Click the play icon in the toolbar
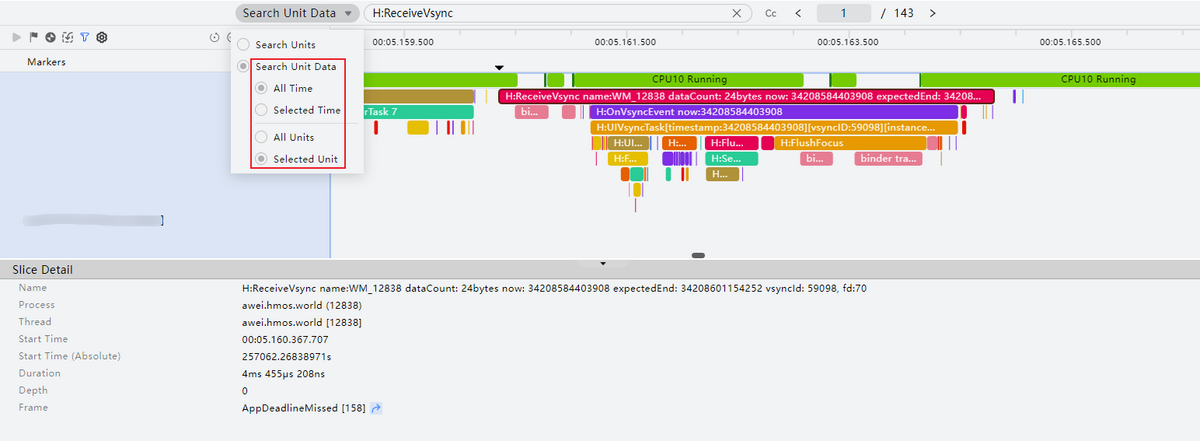The height and width of the screenshot is (441, 1200). tap(16, 37)
